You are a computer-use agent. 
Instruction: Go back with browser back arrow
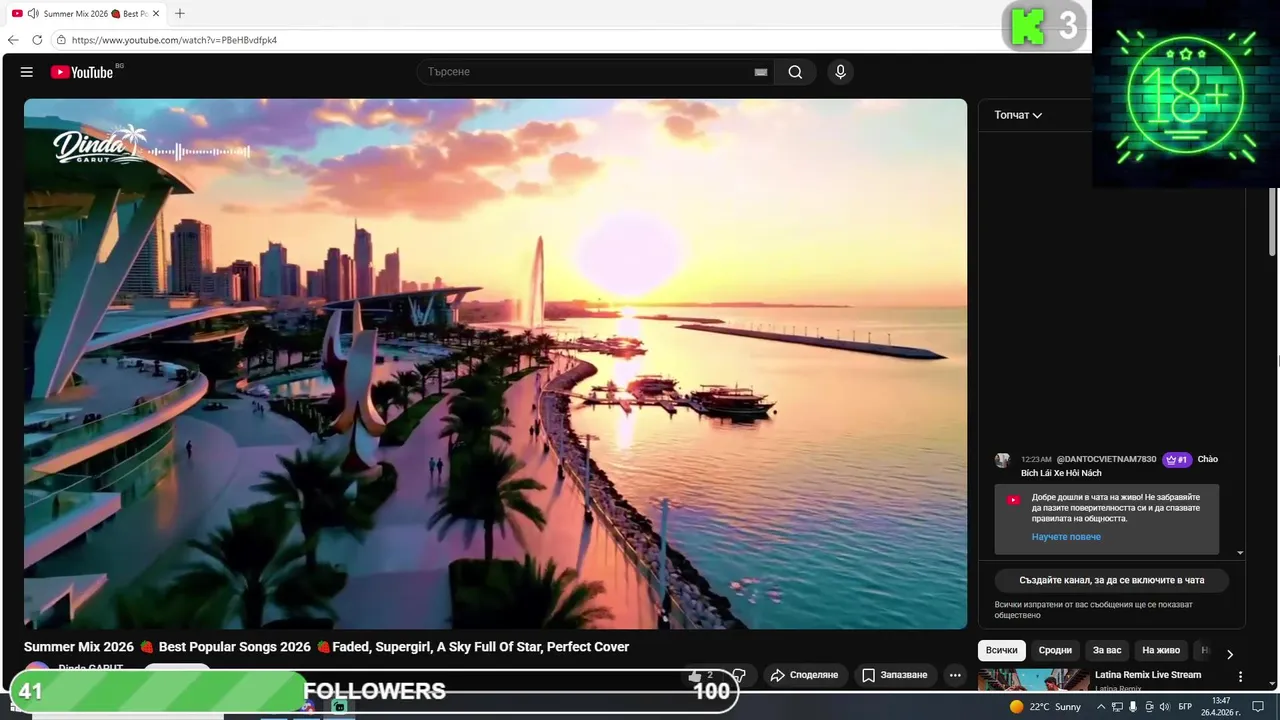pyautogui.click(x=13, y=40)
